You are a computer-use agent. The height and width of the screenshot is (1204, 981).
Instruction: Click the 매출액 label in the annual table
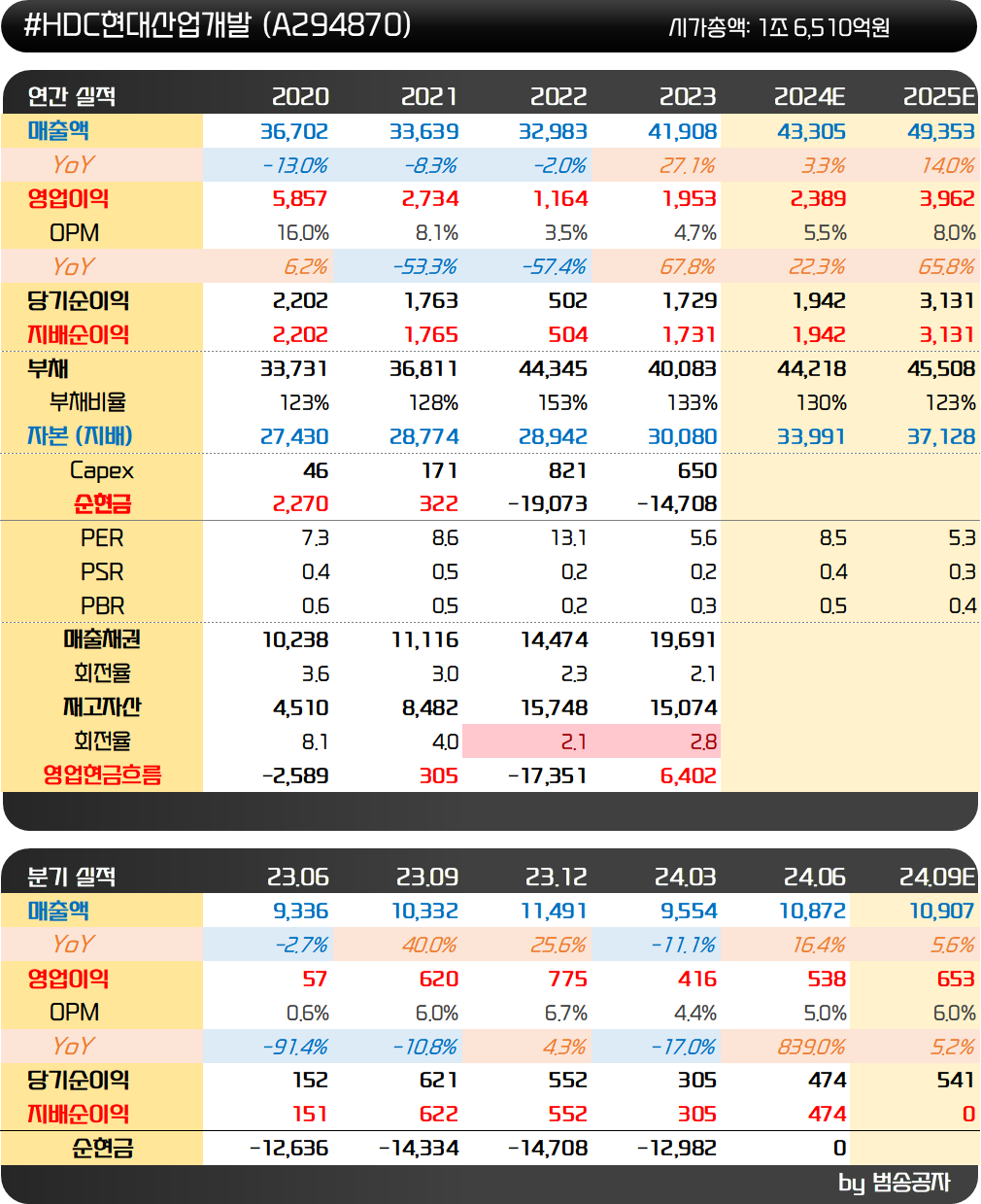click(x=58, y=130)
